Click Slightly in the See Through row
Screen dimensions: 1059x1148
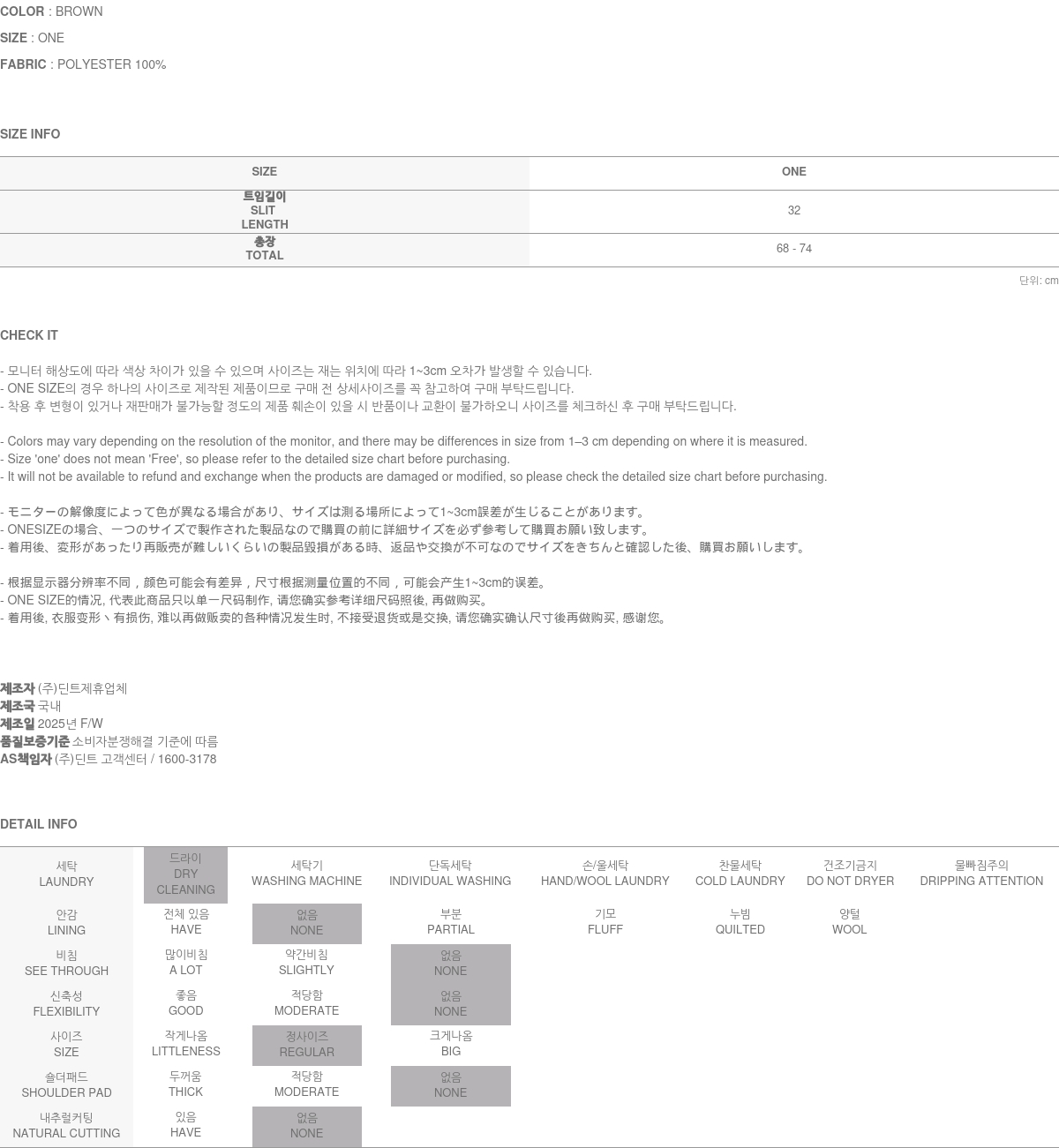(x=306, y=963)
